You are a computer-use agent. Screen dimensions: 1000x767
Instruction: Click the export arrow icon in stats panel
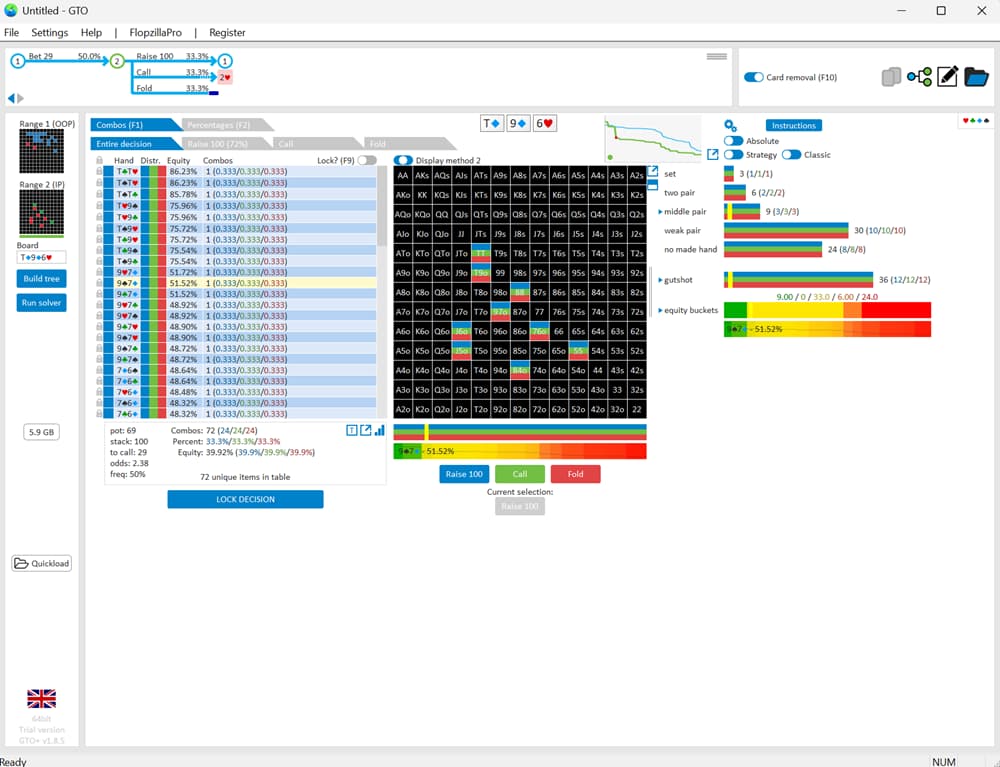[365, 430]
